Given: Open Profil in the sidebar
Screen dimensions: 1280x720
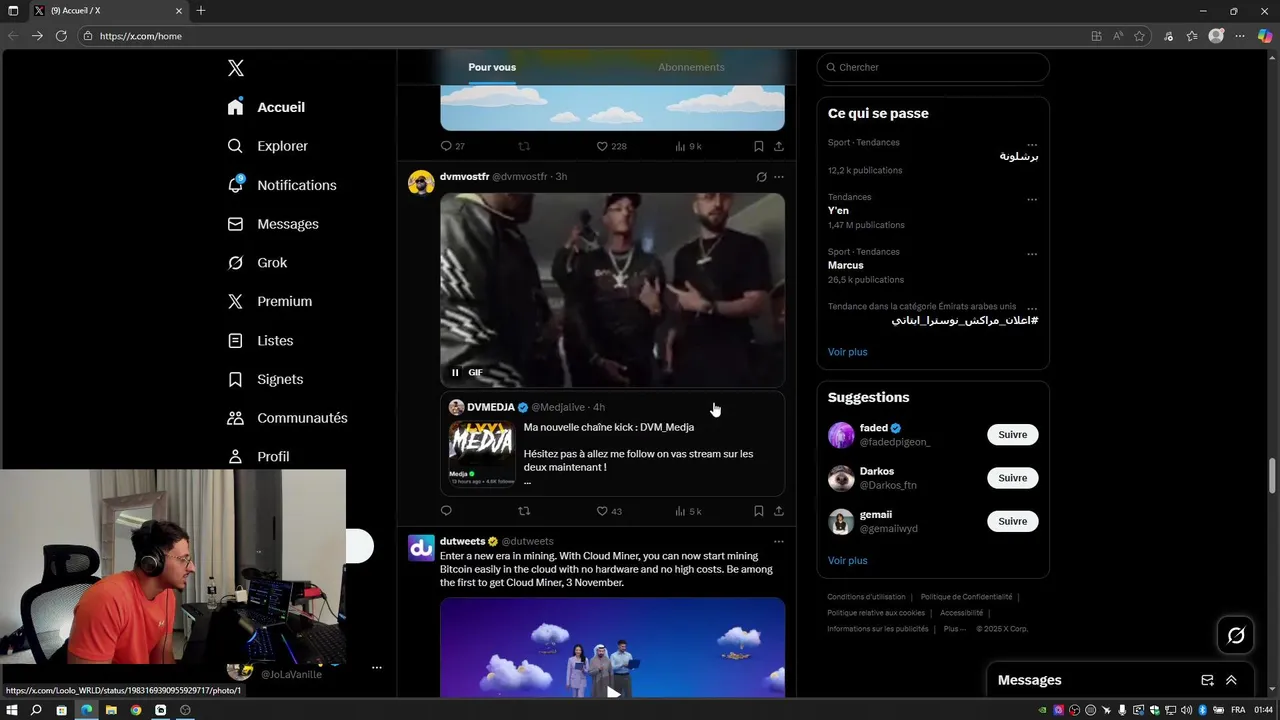Looking at the screenshot, I should [x=258, y=456].
